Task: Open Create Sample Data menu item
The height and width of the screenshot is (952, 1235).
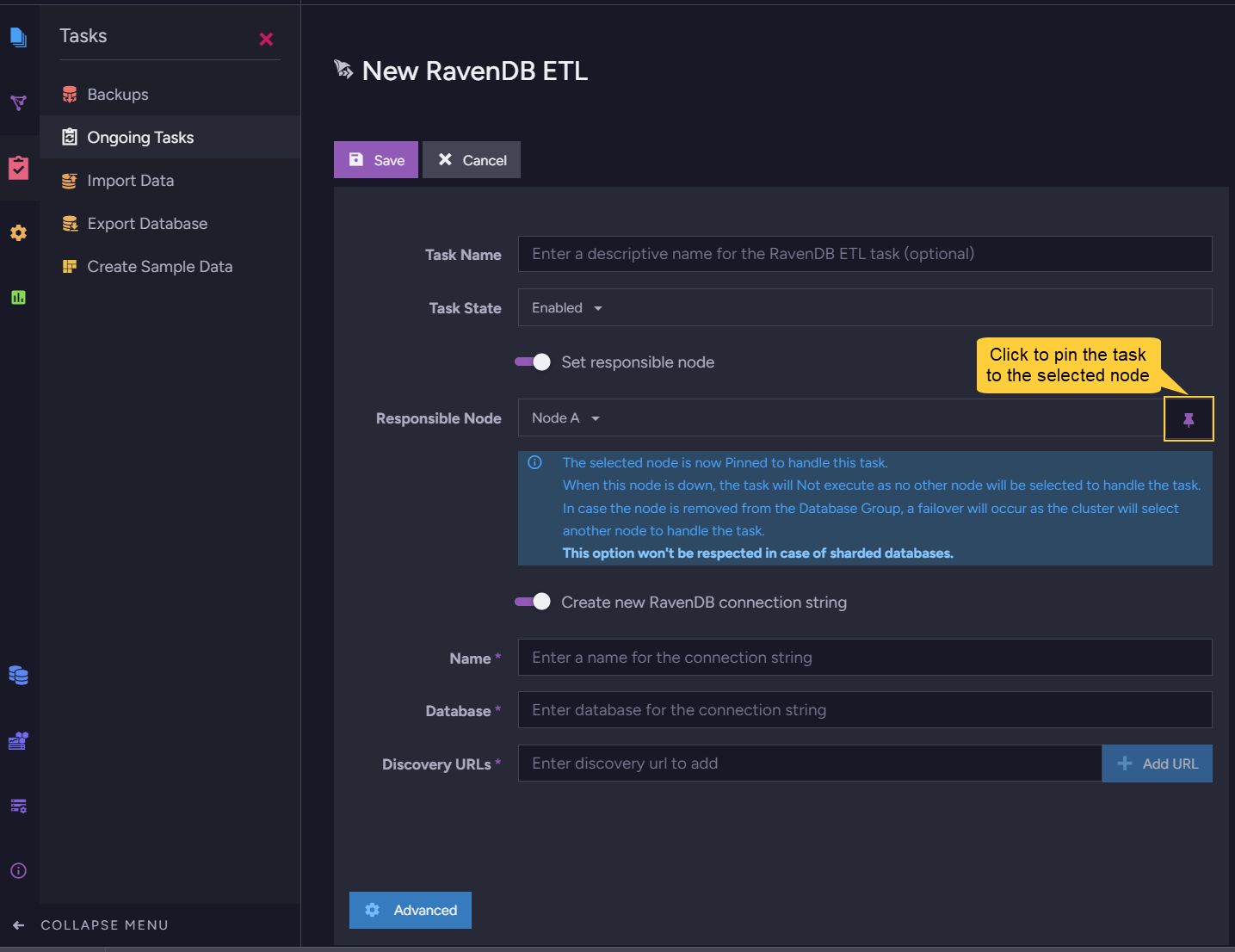Action: pyautogui.click(x=170, y=267)
